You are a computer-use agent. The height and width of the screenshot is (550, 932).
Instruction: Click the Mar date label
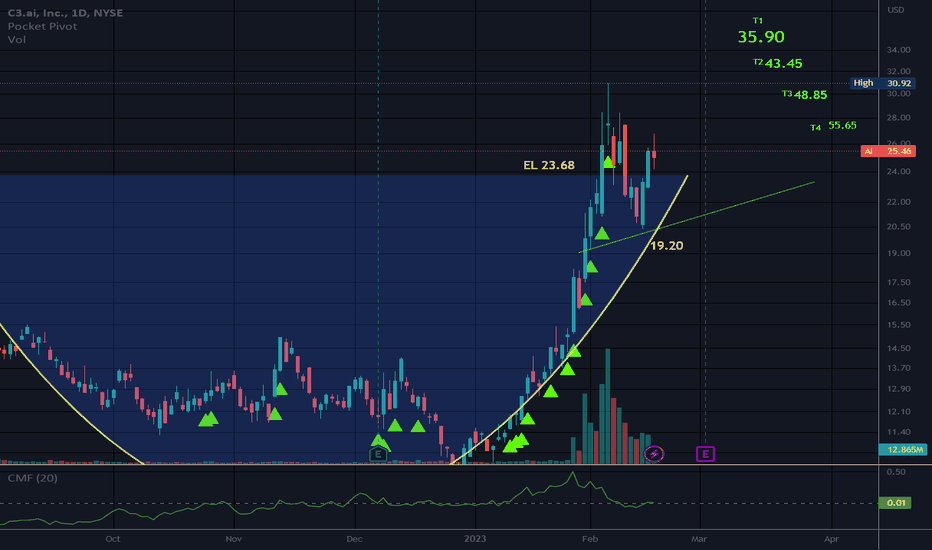pyautogui.click(x=699, y=539)
